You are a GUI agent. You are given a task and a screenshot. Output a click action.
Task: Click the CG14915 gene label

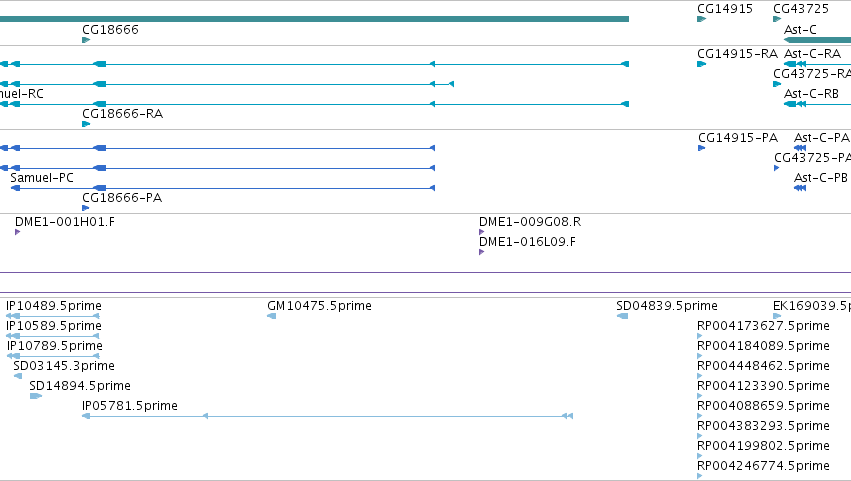click(725, 9)
